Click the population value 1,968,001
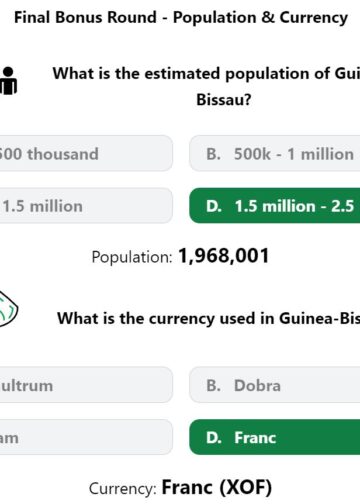 224,256
